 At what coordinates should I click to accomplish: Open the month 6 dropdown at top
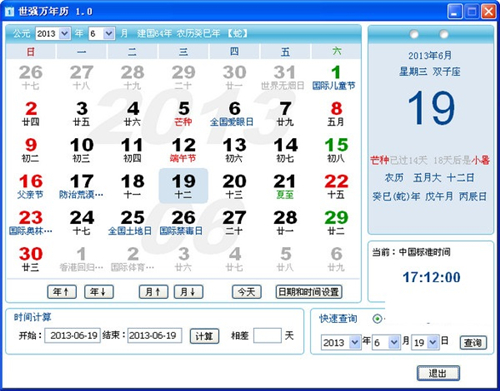(x=109, y=33)
